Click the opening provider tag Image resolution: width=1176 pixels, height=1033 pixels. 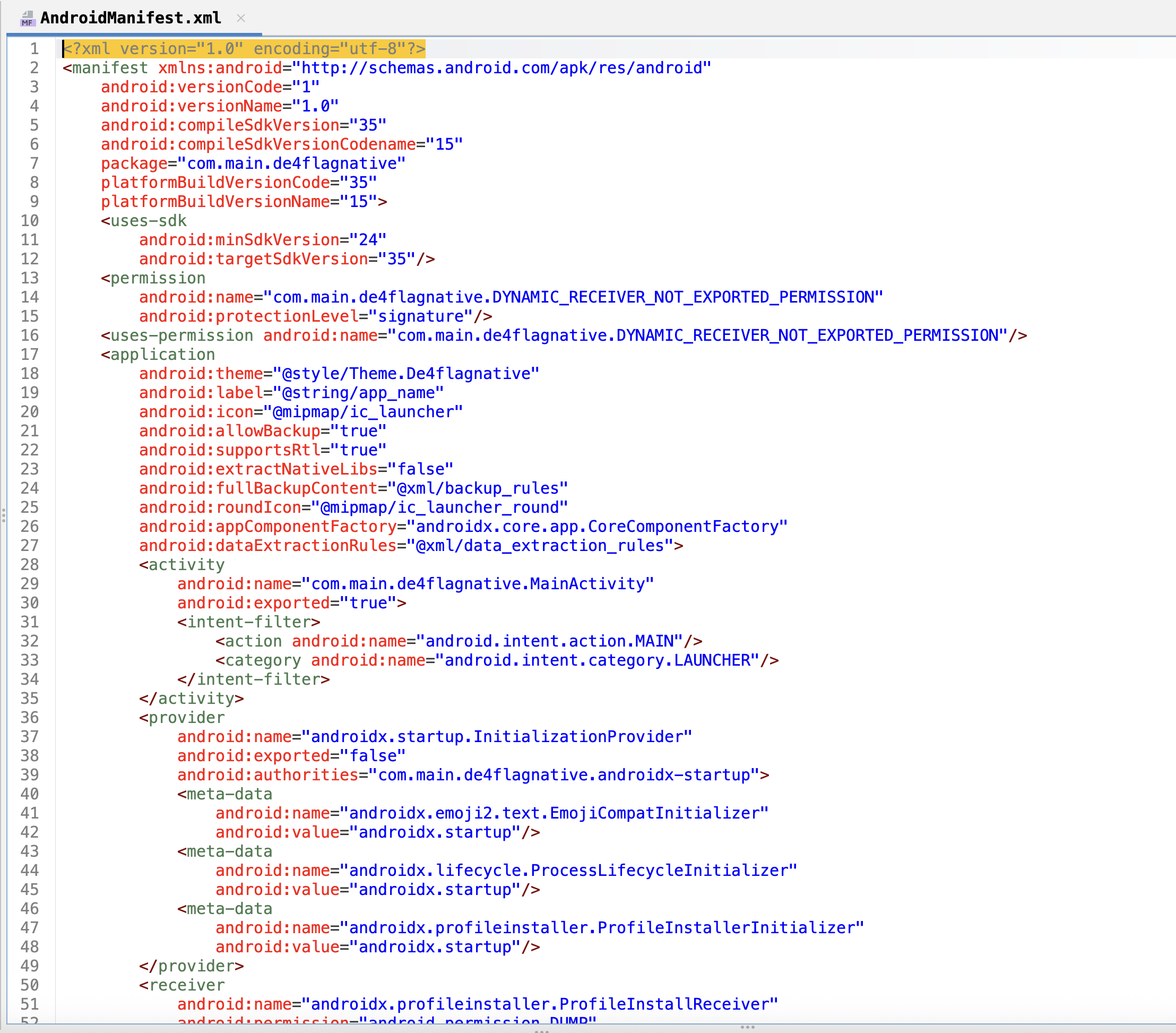coord(182,718)
